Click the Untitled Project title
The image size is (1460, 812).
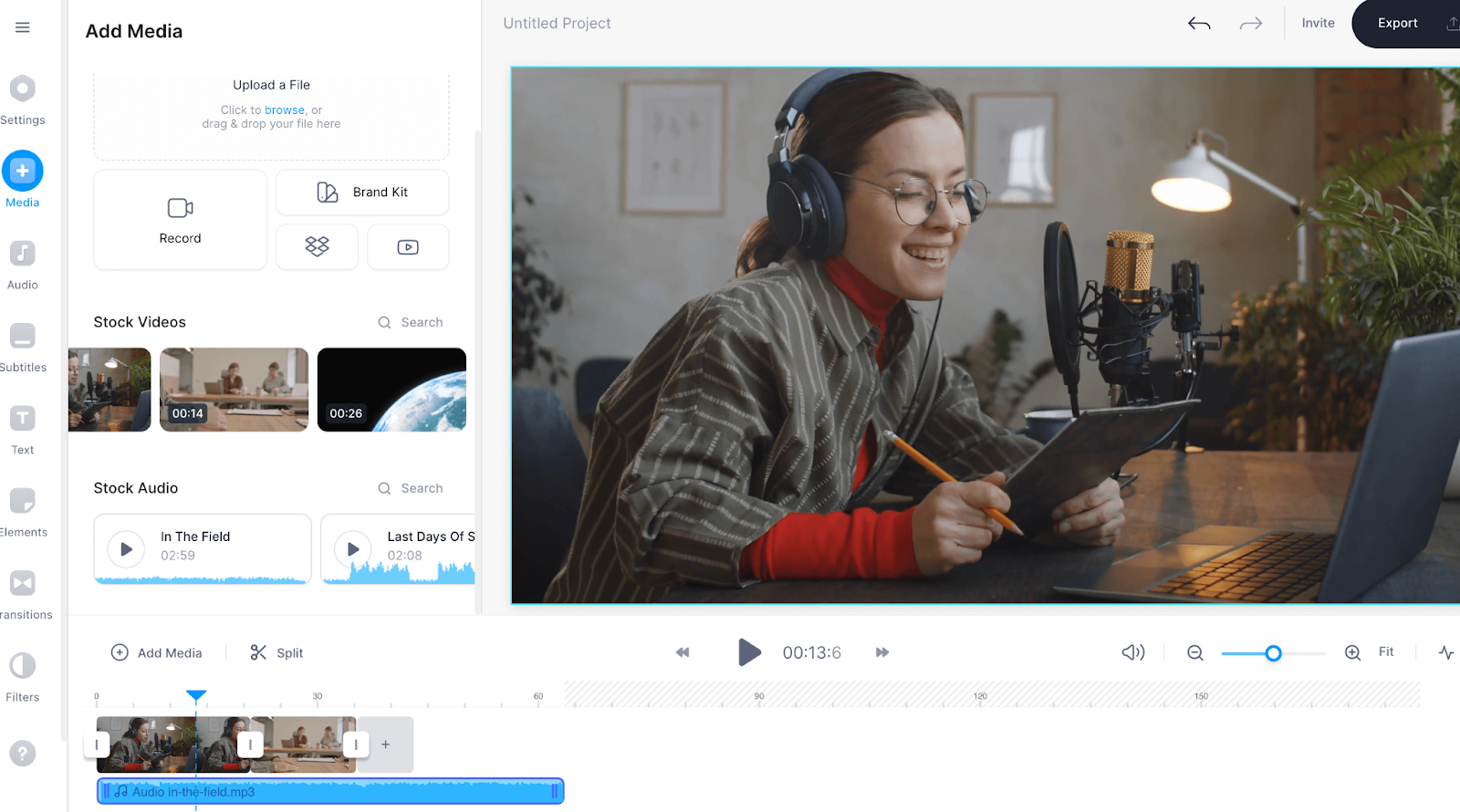coord(557,24)
